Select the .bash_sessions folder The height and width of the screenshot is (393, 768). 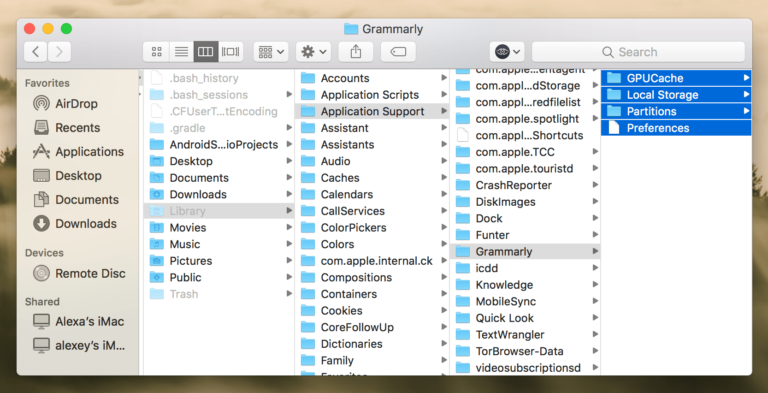click(218, 95)
